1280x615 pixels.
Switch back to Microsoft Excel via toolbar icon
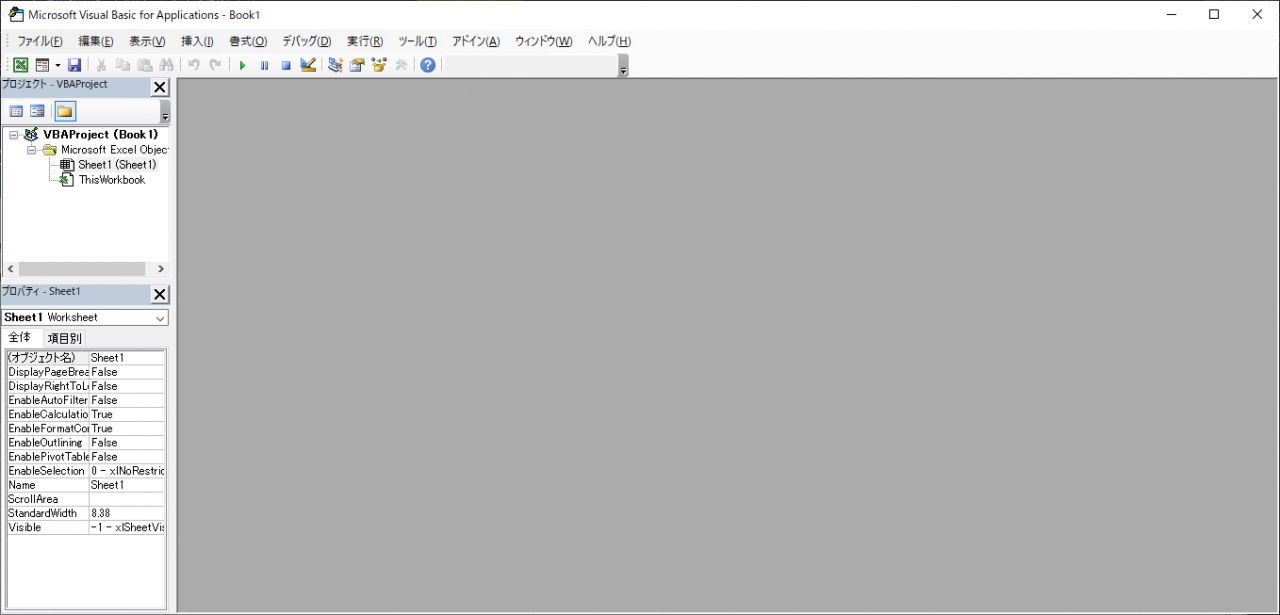[20, 65]
